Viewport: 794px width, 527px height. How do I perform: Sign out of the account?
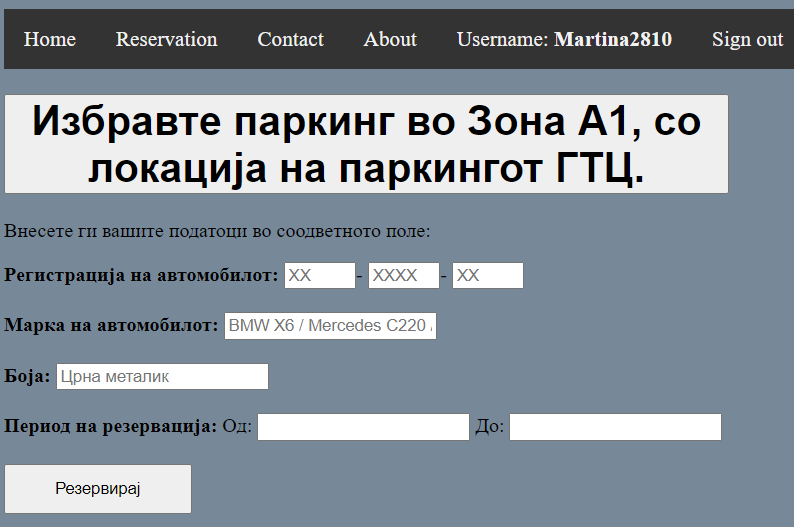747,39
